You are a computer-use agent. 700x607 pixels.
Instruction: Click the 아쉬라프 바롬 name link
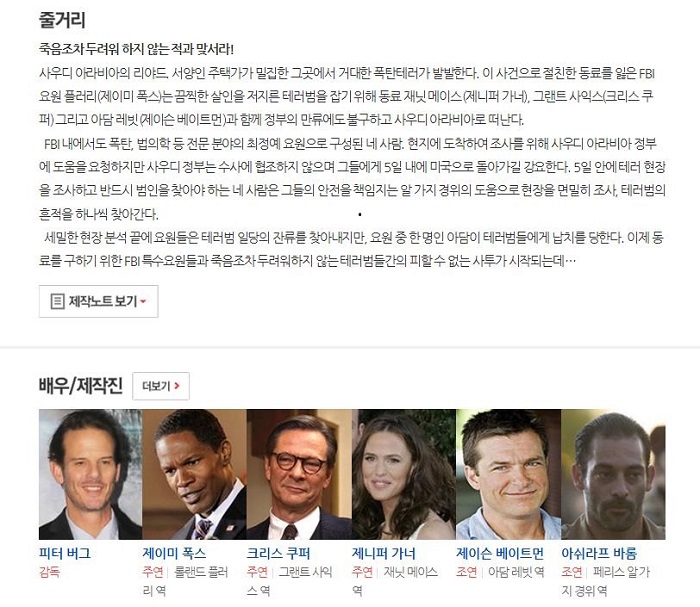[599, 553]
